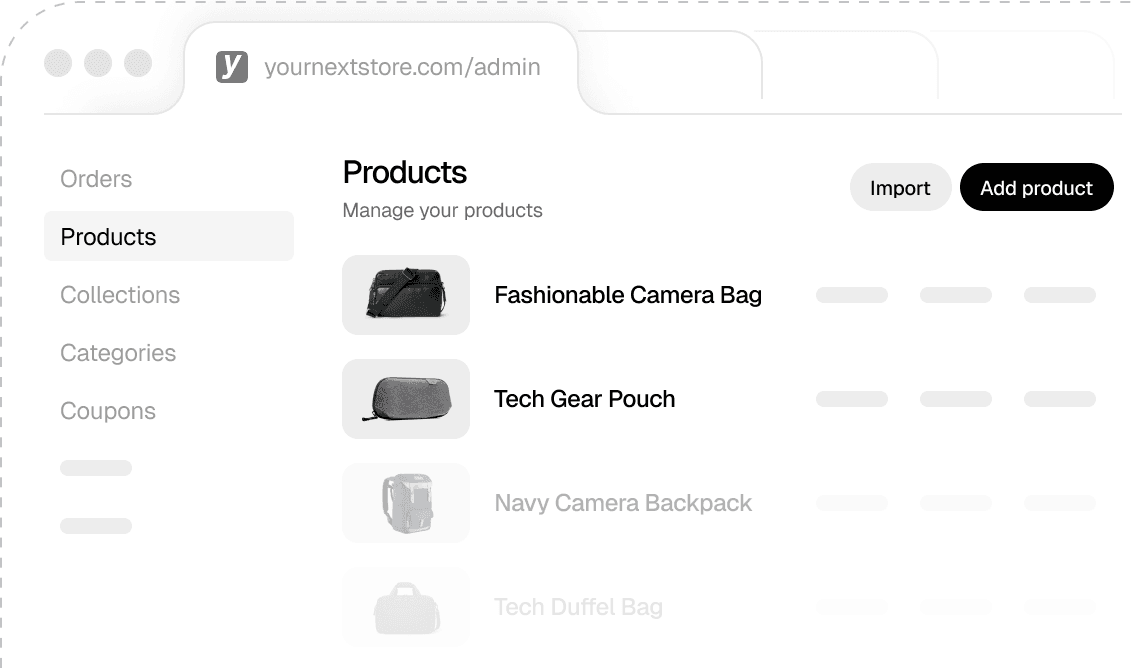1131x668 pixels.
Task: Select Products in the sidebar
Action: [x=108, y=237]
